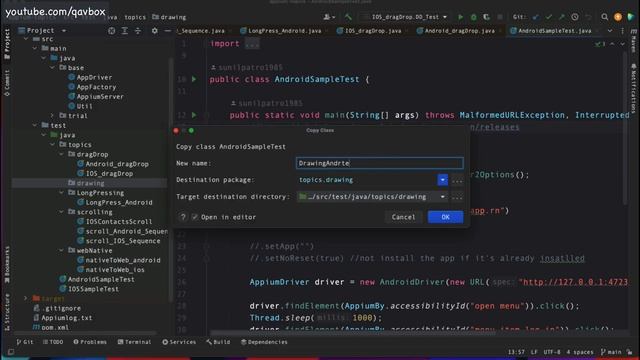
Task: Open the Problems tool window tab
Action: [90, 342]
